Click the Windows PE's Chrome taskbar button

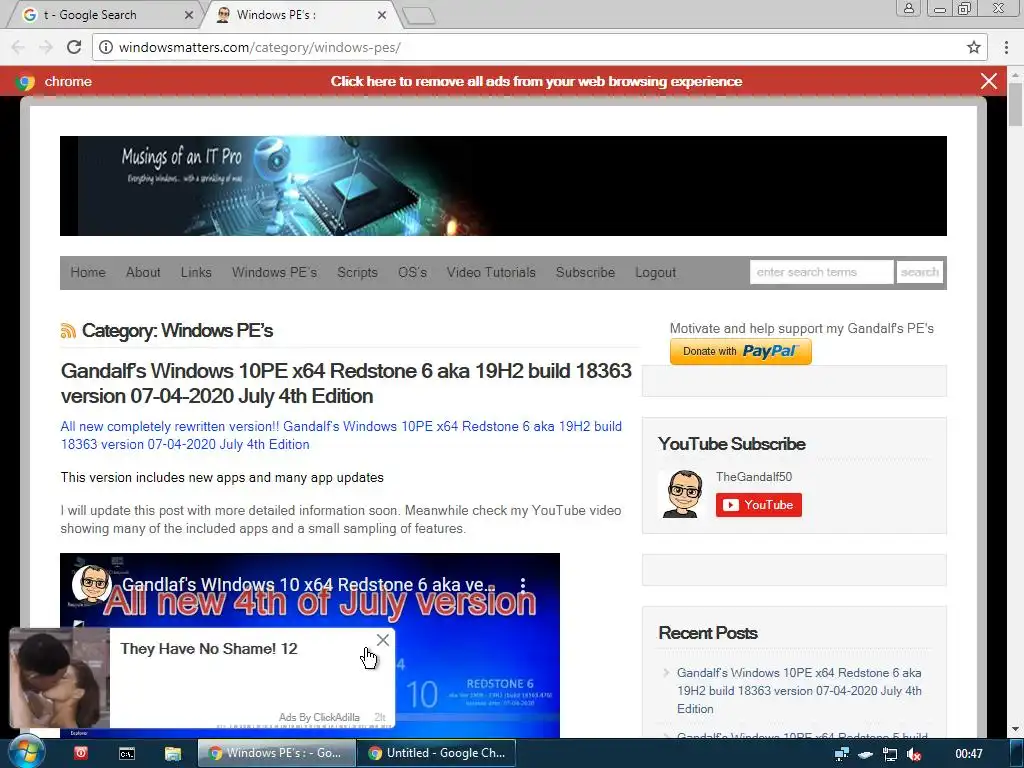point(277,753)
